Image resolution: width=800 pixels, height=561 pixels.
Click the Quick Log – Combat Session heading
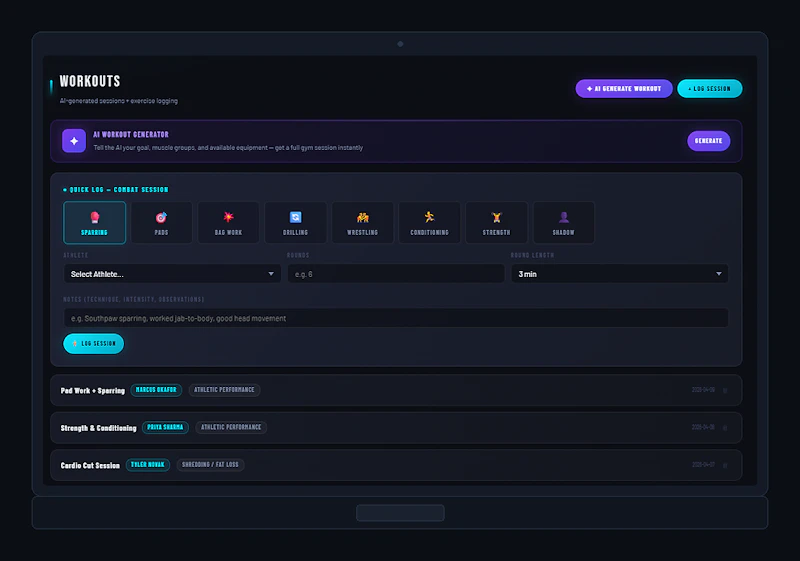tap(119, 190)
